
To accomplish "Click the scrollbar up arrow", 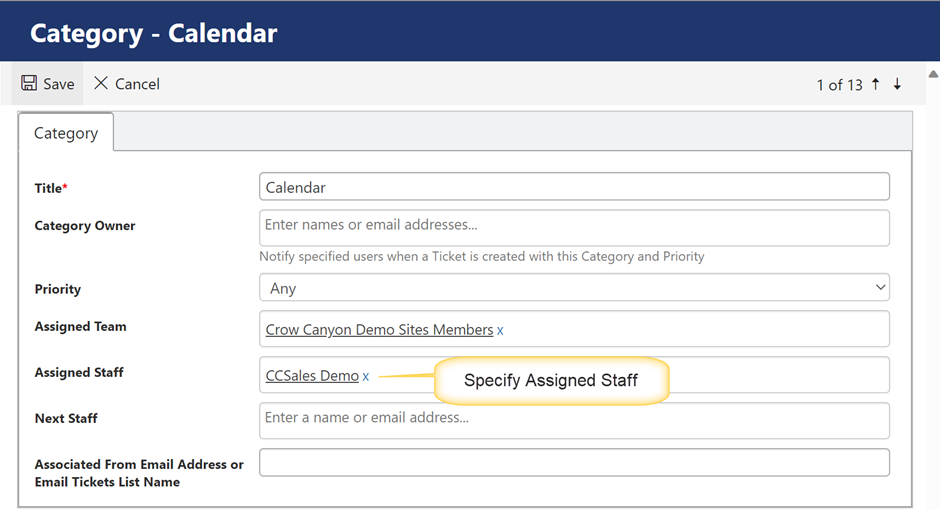I will point(932,74).
